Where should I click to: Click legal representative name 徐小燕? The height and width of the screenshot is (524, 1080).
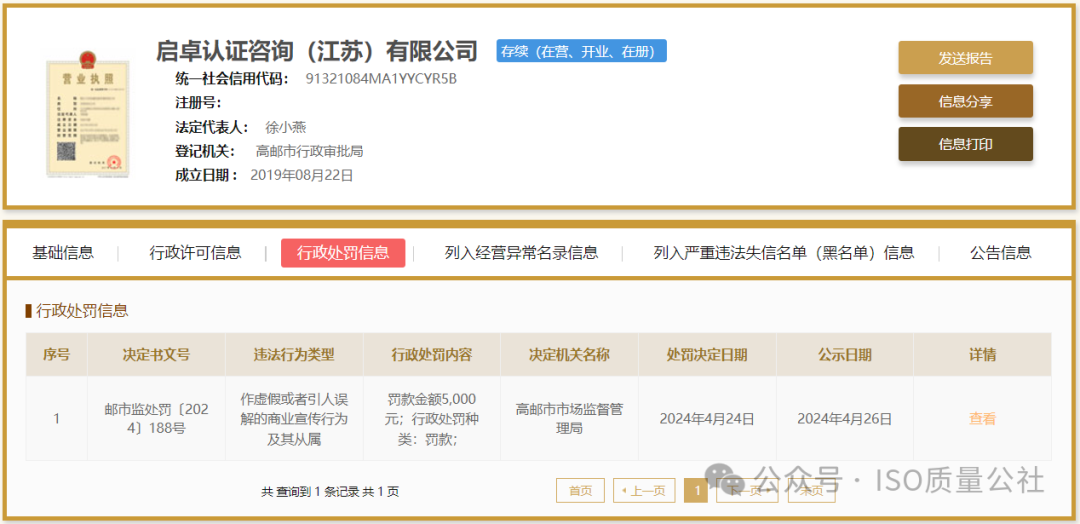click(x=285, y=127)
